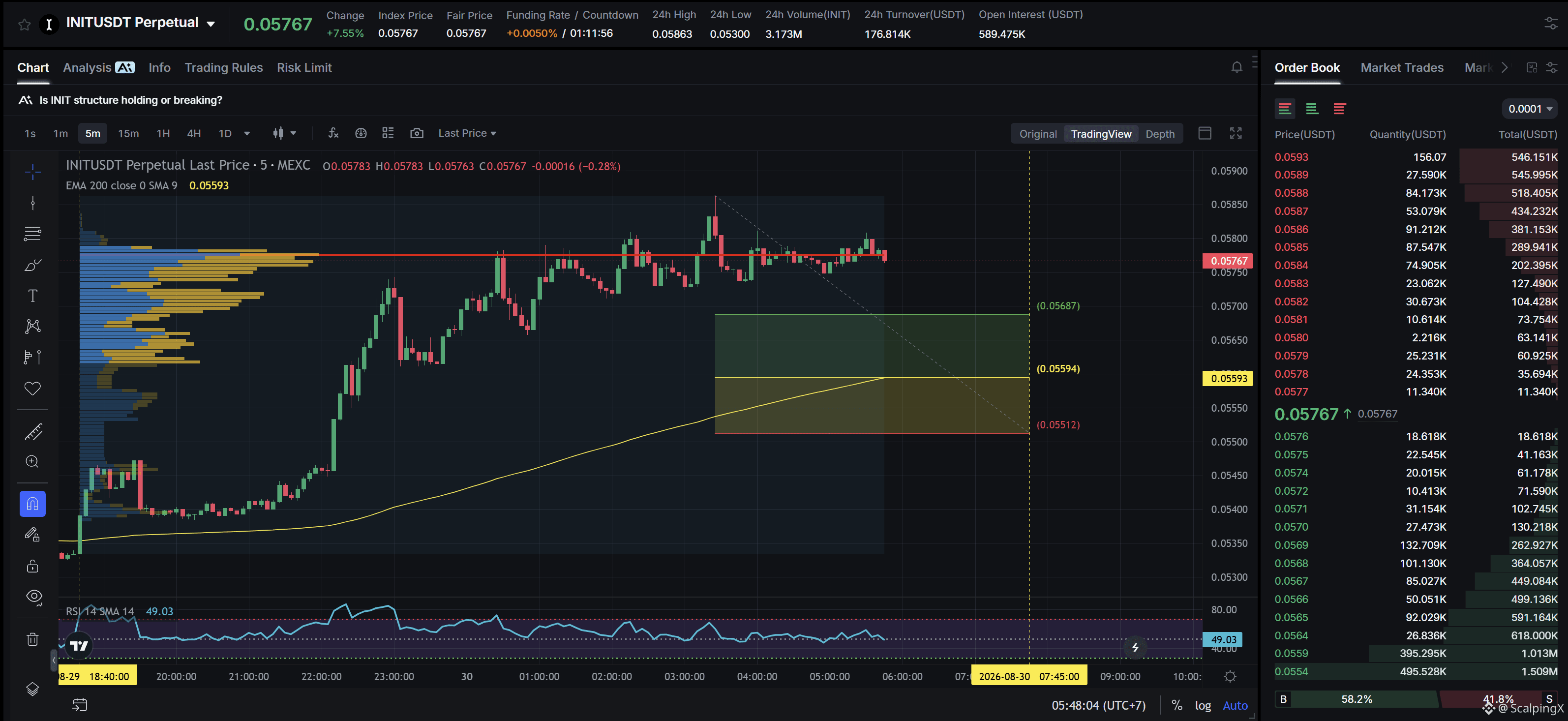
Task: Open the price alert bell icon
Action: pyautogui.click(x=1236, y=67)
